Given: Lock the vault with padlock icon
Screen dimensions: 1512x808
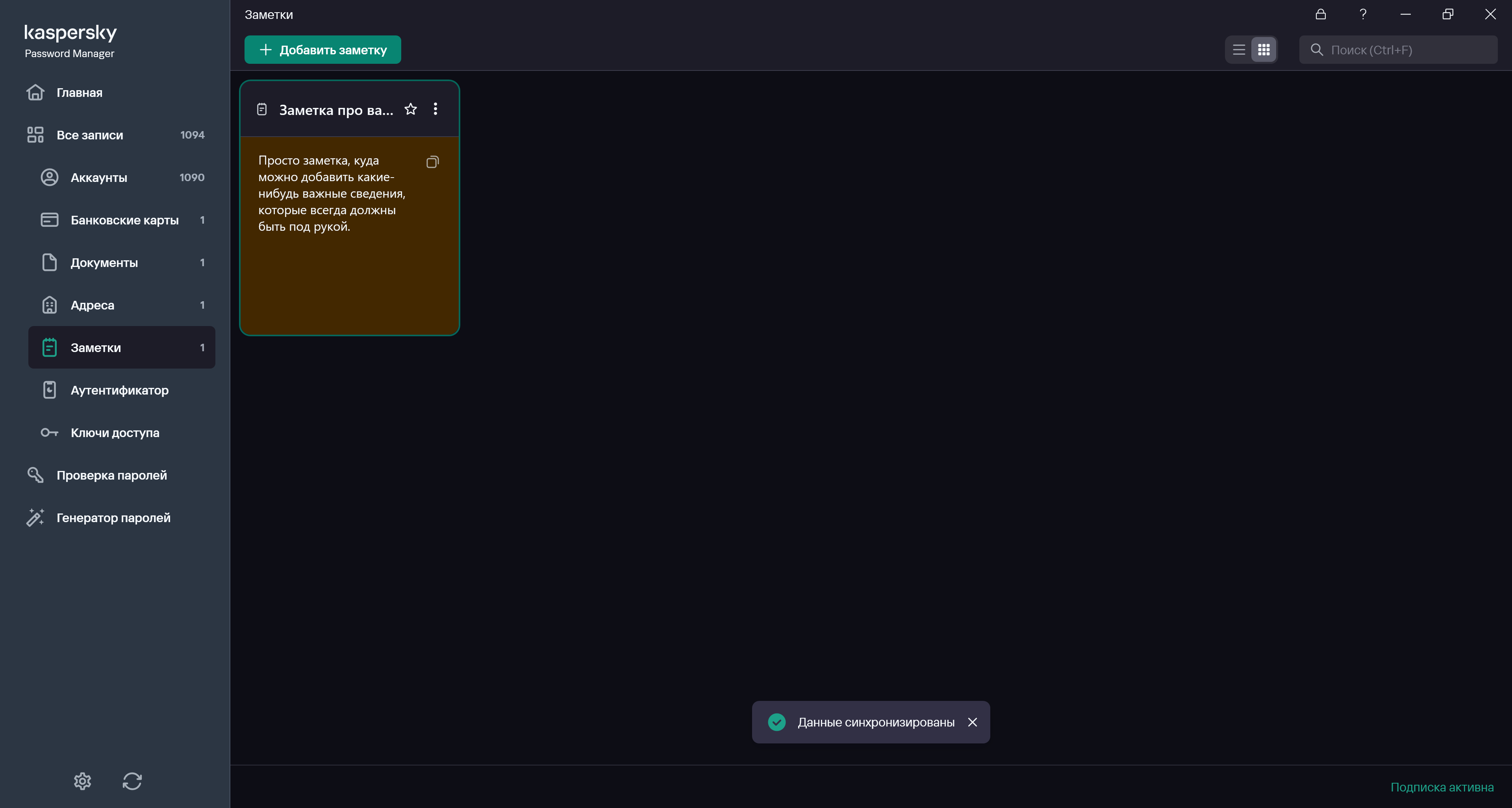Looking at the screenshot, I should [1321, 14].
